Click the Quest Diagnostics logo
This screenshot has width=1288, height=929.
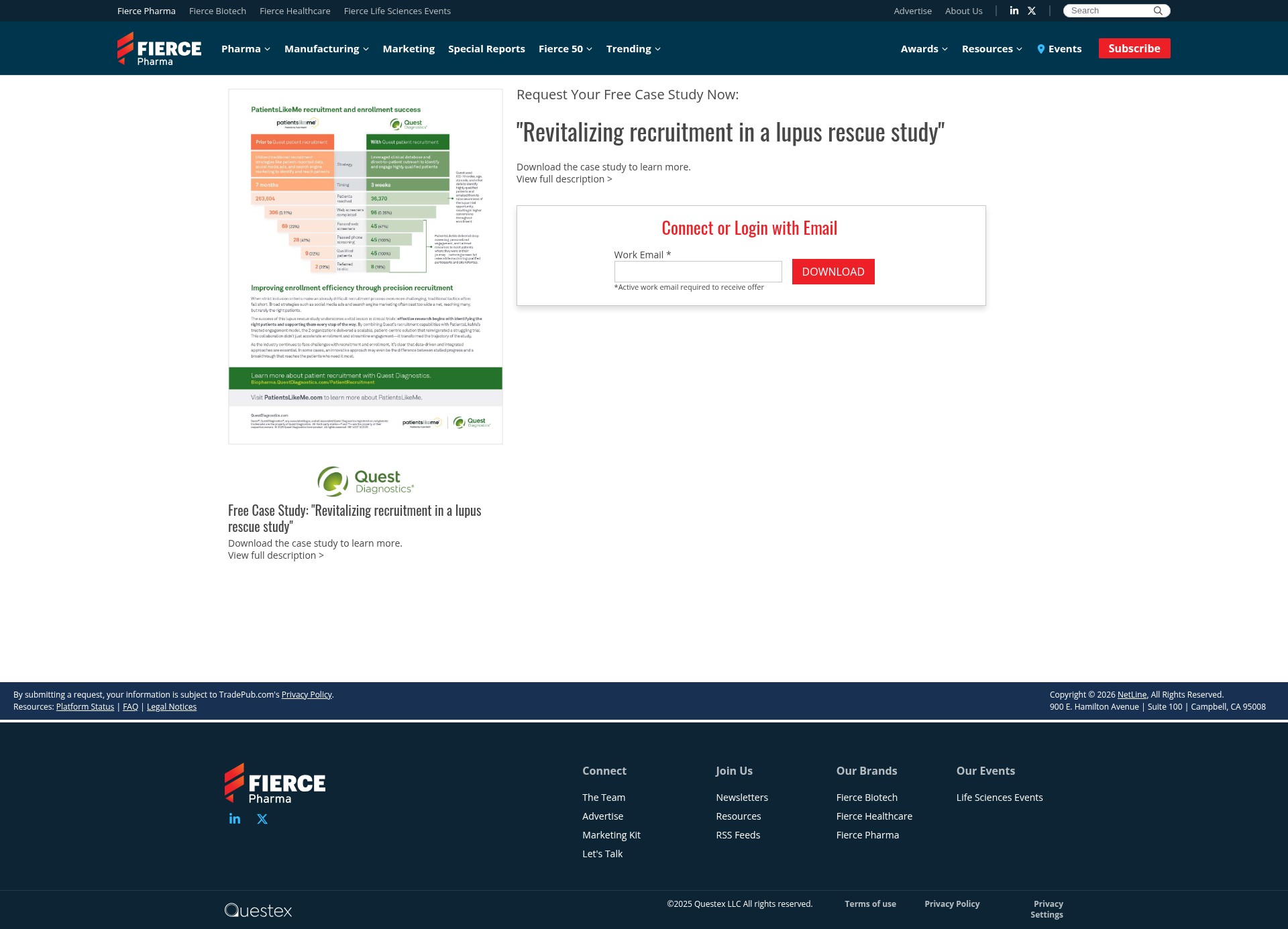tap(366, 482)
